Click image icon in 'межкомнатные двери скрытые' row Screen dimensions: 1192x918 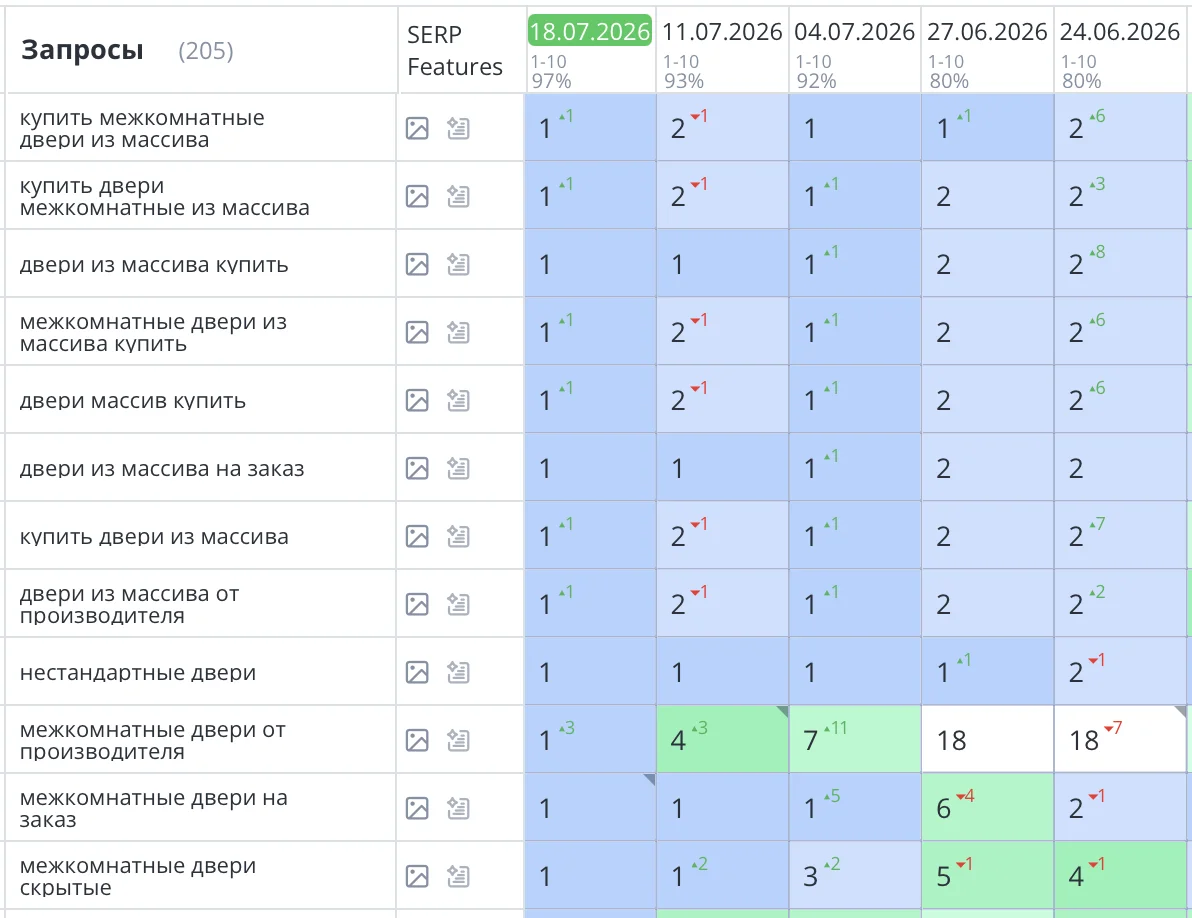click(x=417, y=876)
